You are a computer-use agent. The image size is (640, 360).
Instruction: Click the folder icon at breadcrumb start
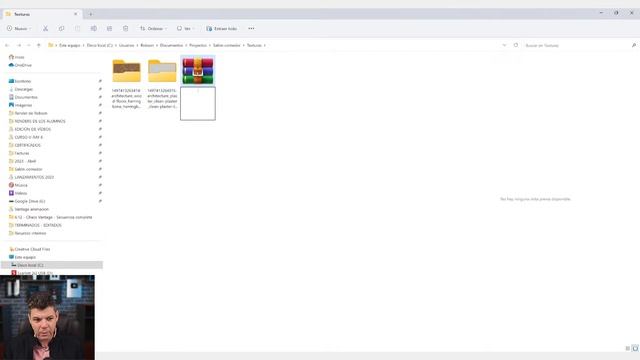click(51, 45)
